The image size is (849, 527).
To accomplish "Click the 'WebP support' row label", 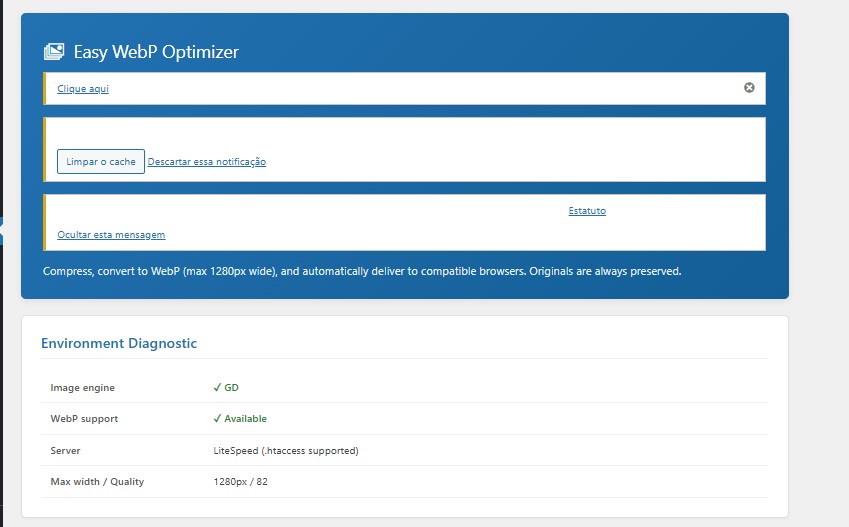I will (84, 419).
